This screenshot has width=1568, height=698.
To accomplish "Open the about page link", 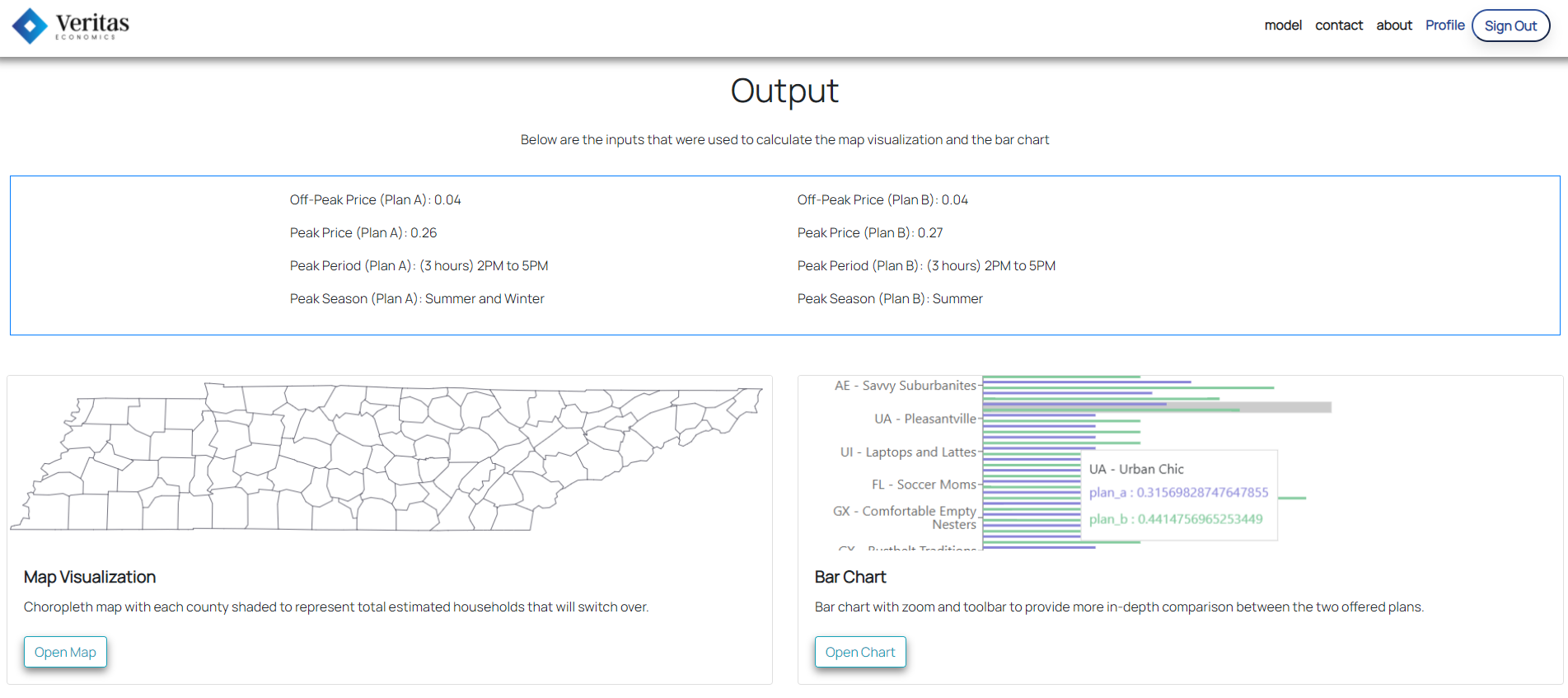I will coord(1394,26).
